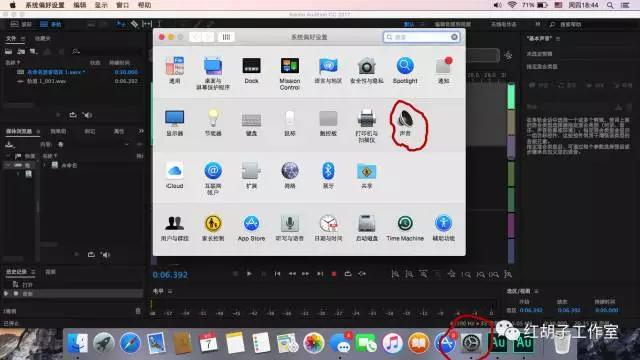
Task: Open Internet Accounts preferences
Action: click(x=213, y=178)
